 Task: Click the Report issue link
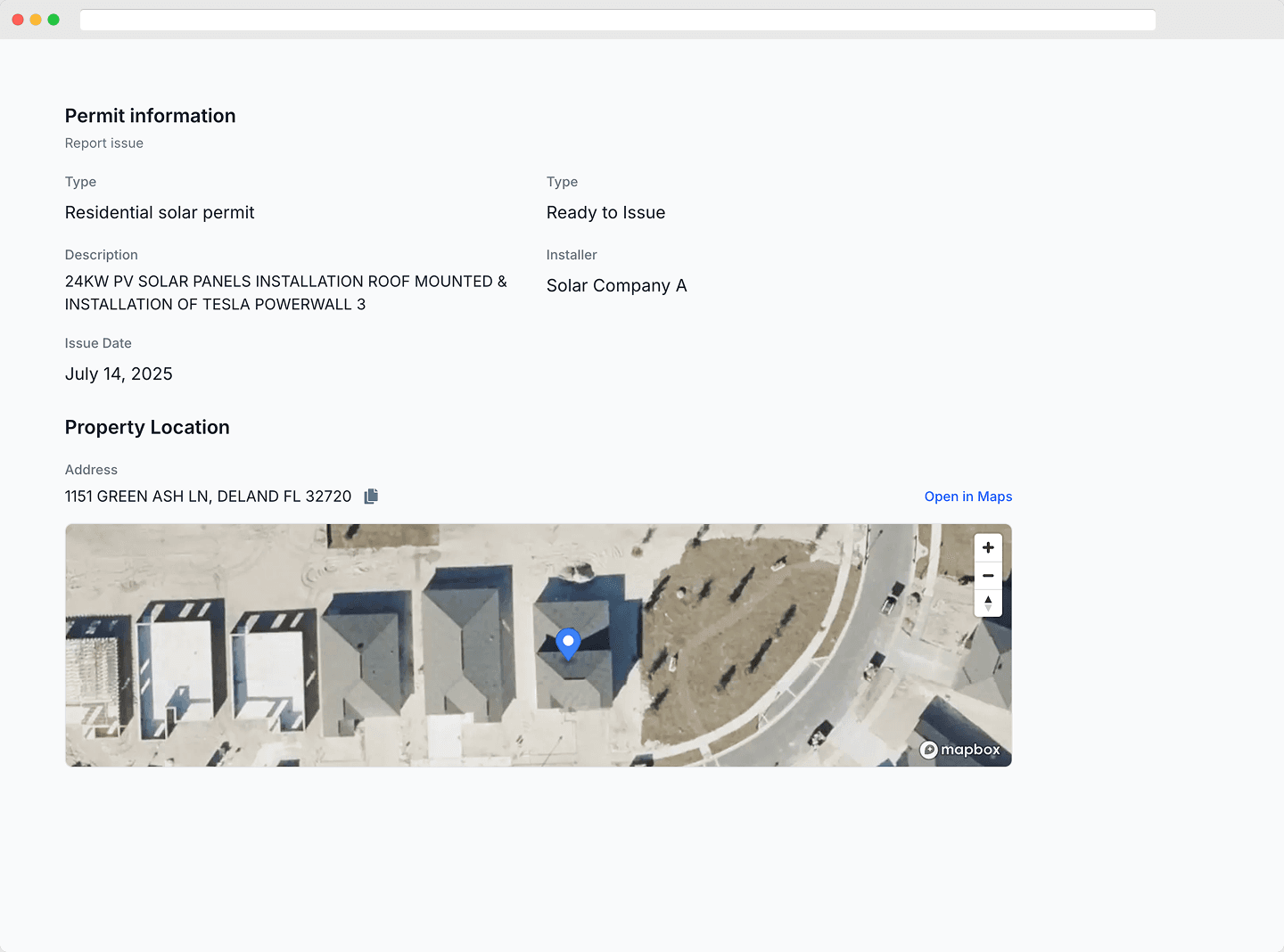click(x=104, y=144)
